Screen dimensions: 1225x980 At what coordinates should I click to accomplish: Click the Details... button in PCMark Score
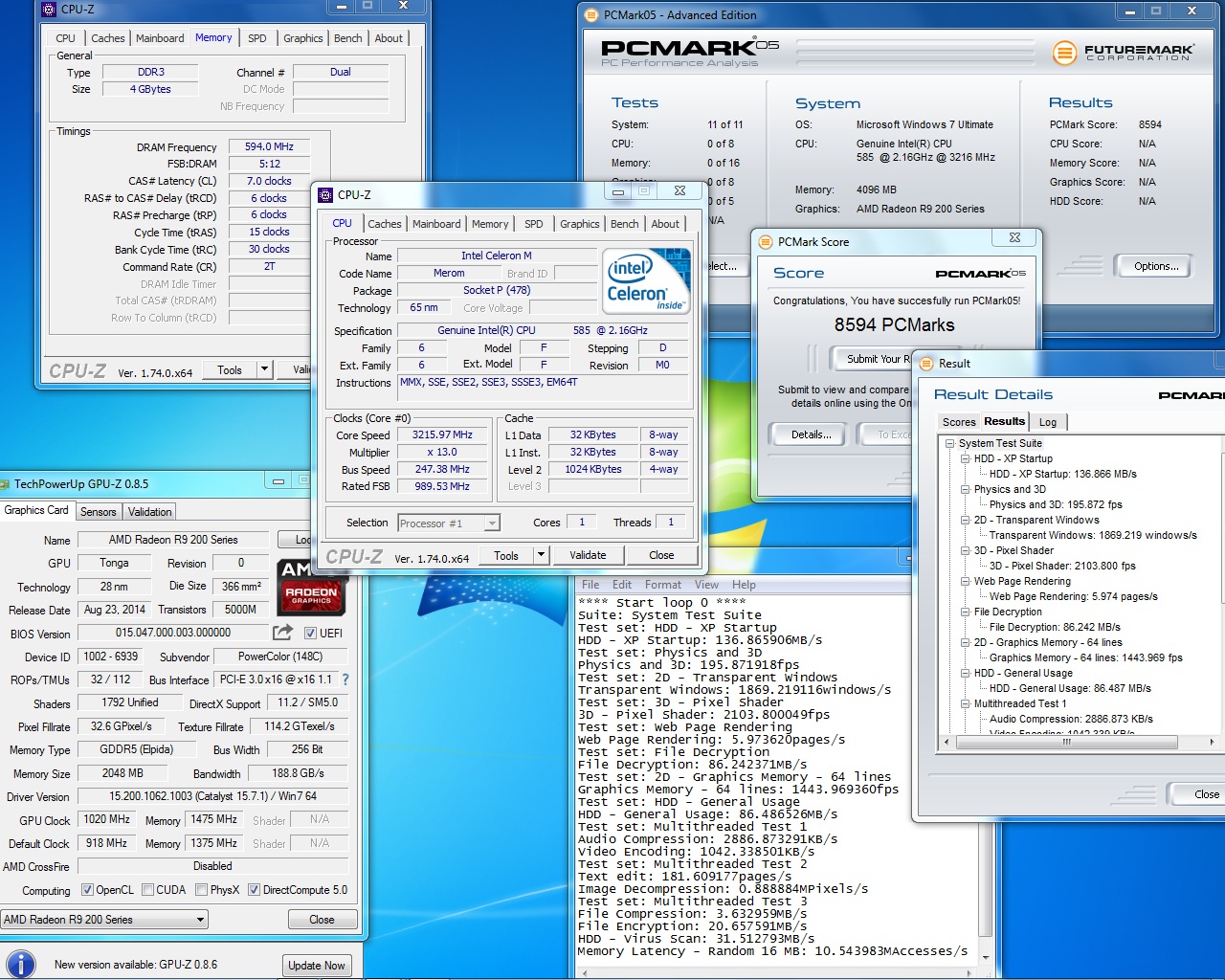click(x=811, y=434)
